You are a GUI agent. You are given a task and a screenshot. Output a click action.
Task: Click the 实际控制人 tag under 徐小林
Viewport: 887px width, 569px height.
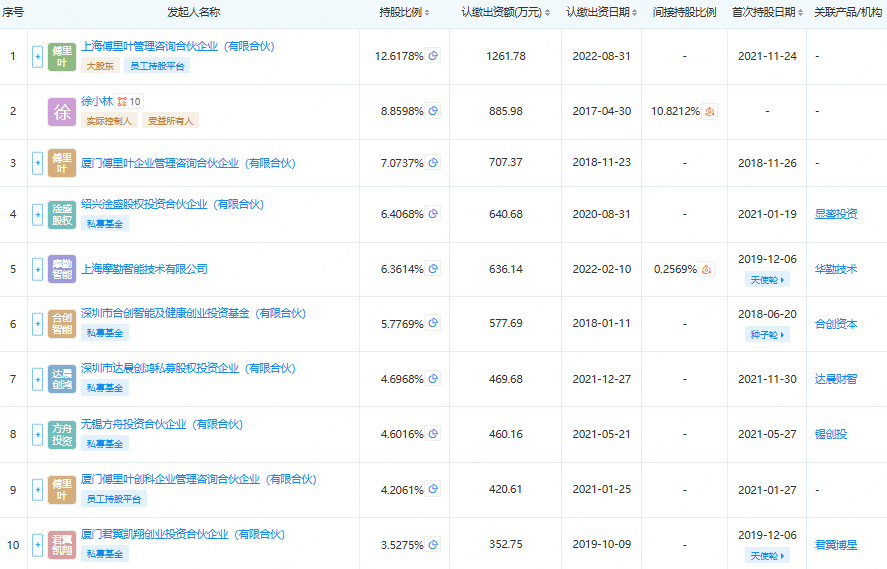point(110,120)
